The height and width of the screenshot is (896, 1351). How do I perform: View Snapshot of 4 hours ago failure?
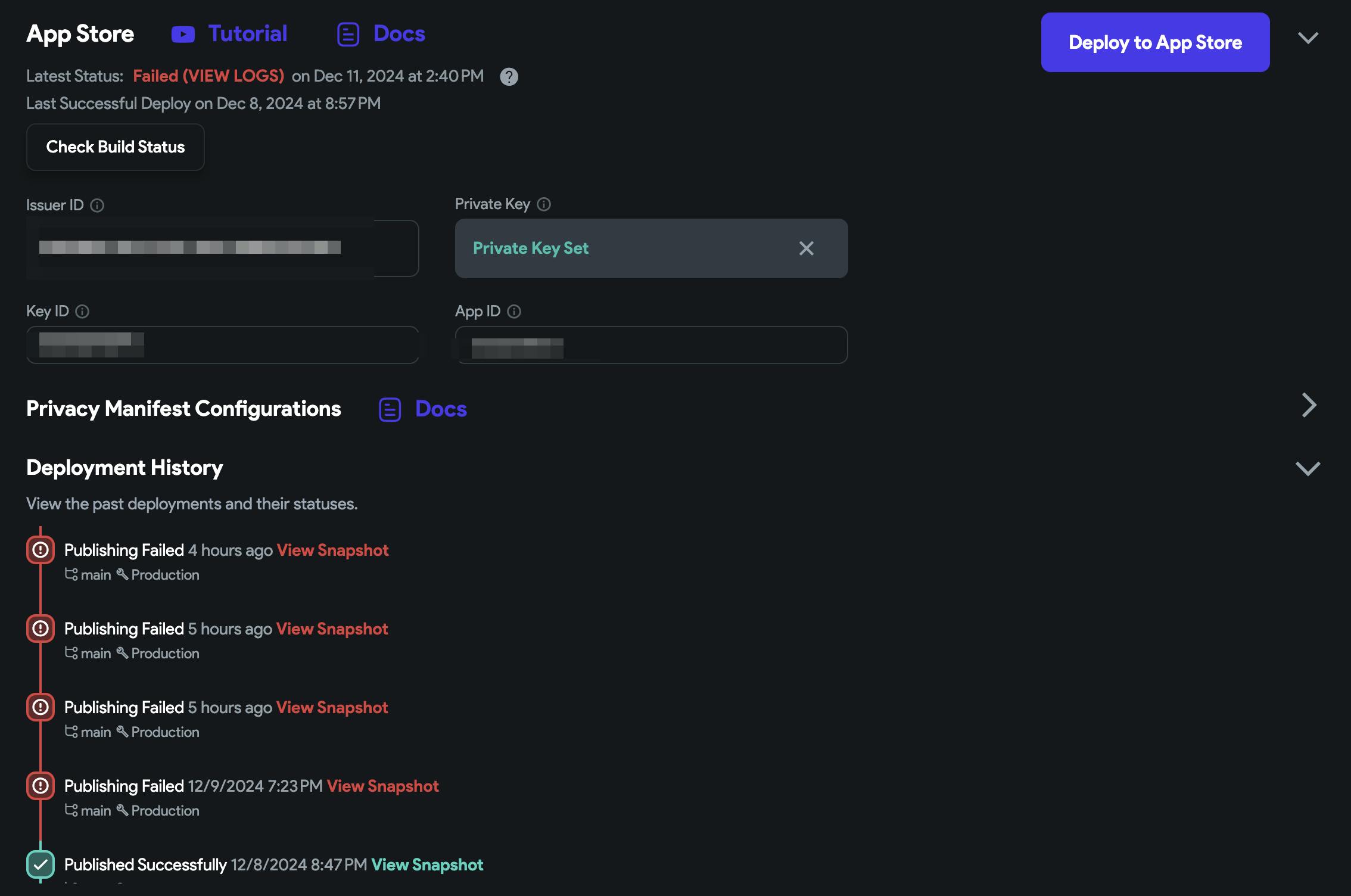point(332,550)
